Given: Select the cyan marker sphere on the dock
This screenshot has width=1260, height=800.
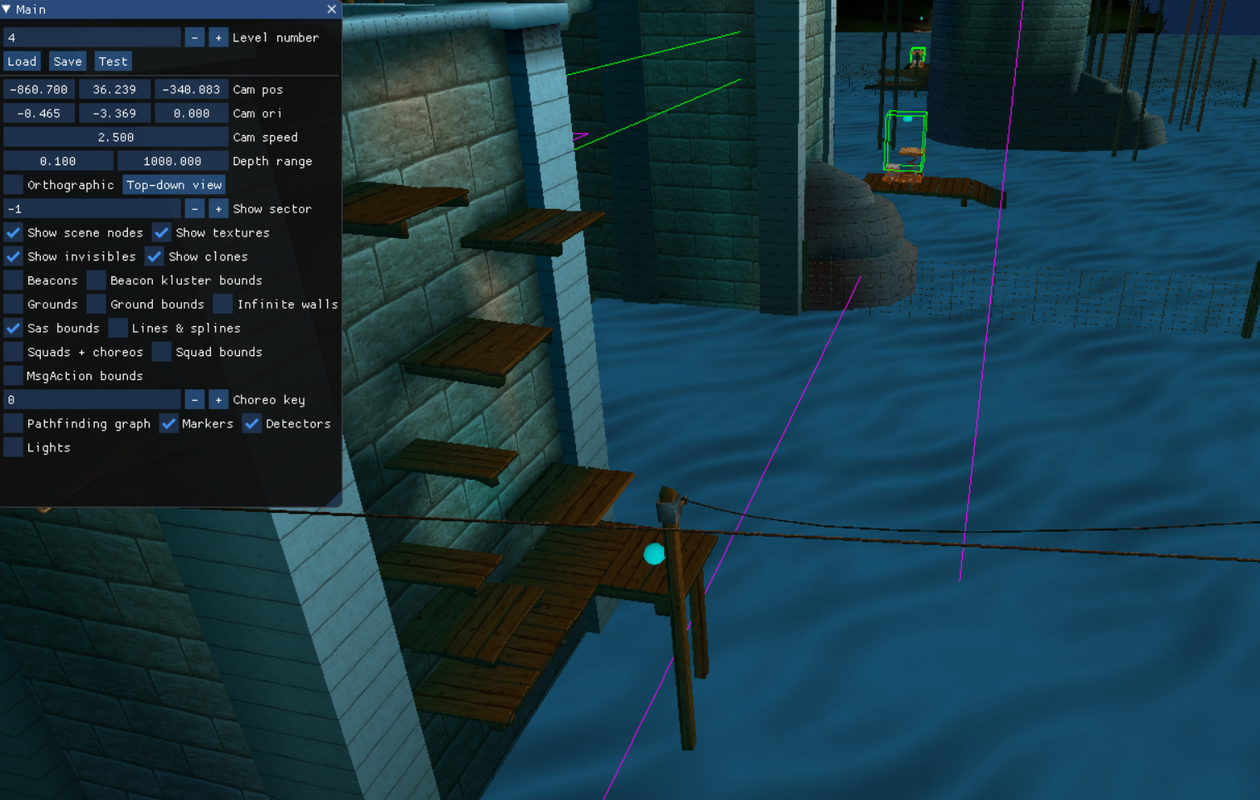Looking at the screenshot, I should [x=654, y=554].
